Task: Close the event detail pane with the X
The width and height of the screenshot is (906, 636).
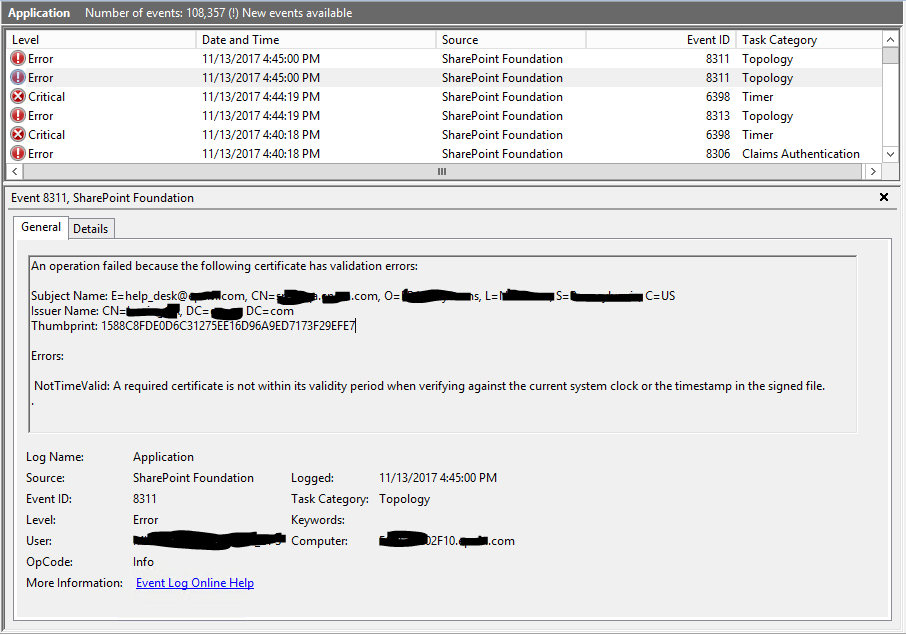Action: tap(883, 198)
